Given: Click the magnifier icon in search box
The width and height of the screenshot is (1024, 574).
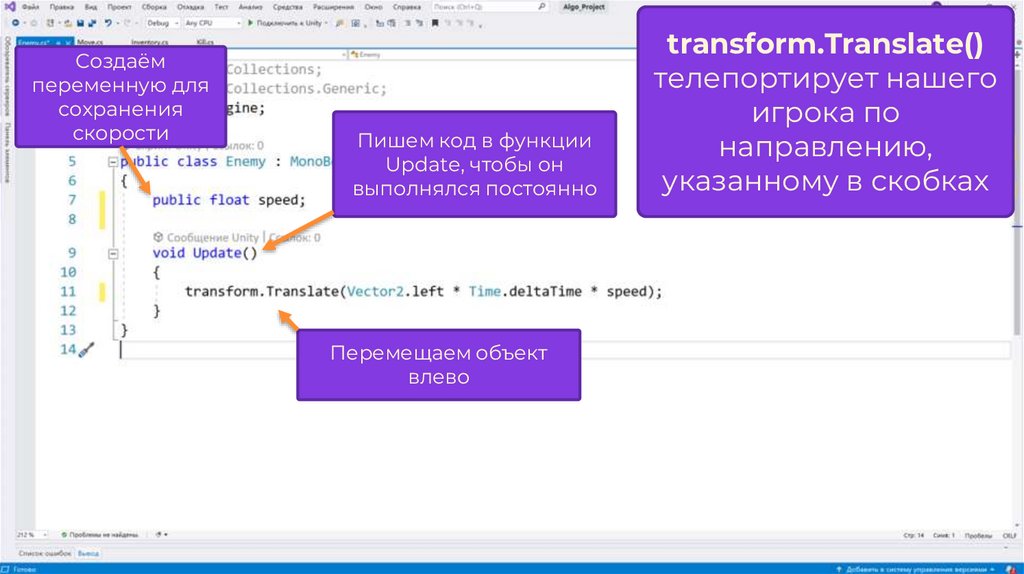Looking at the screenshot, I should (541, 7).
